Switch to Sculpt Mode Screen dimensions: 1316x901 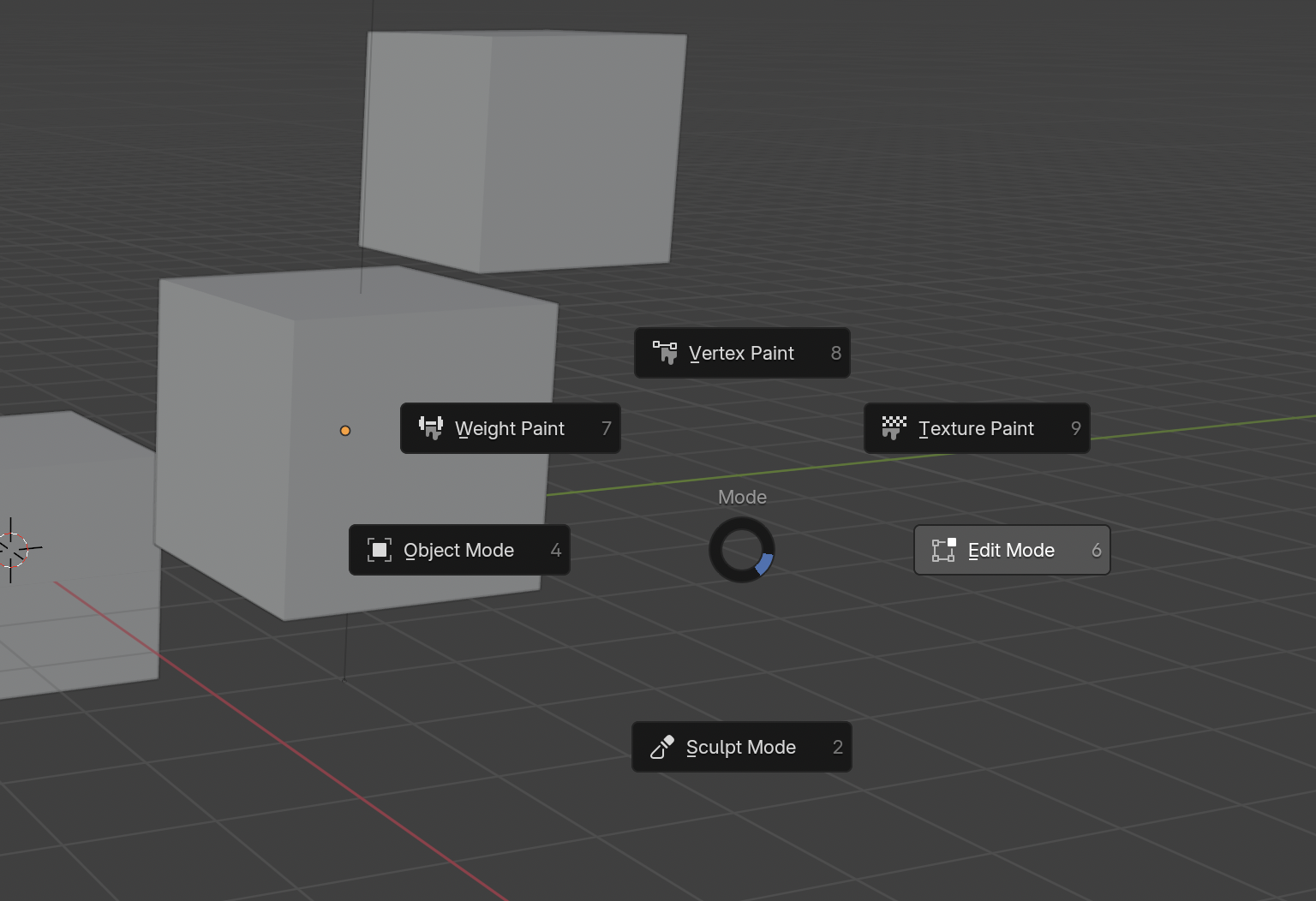[x=742, y=747]
